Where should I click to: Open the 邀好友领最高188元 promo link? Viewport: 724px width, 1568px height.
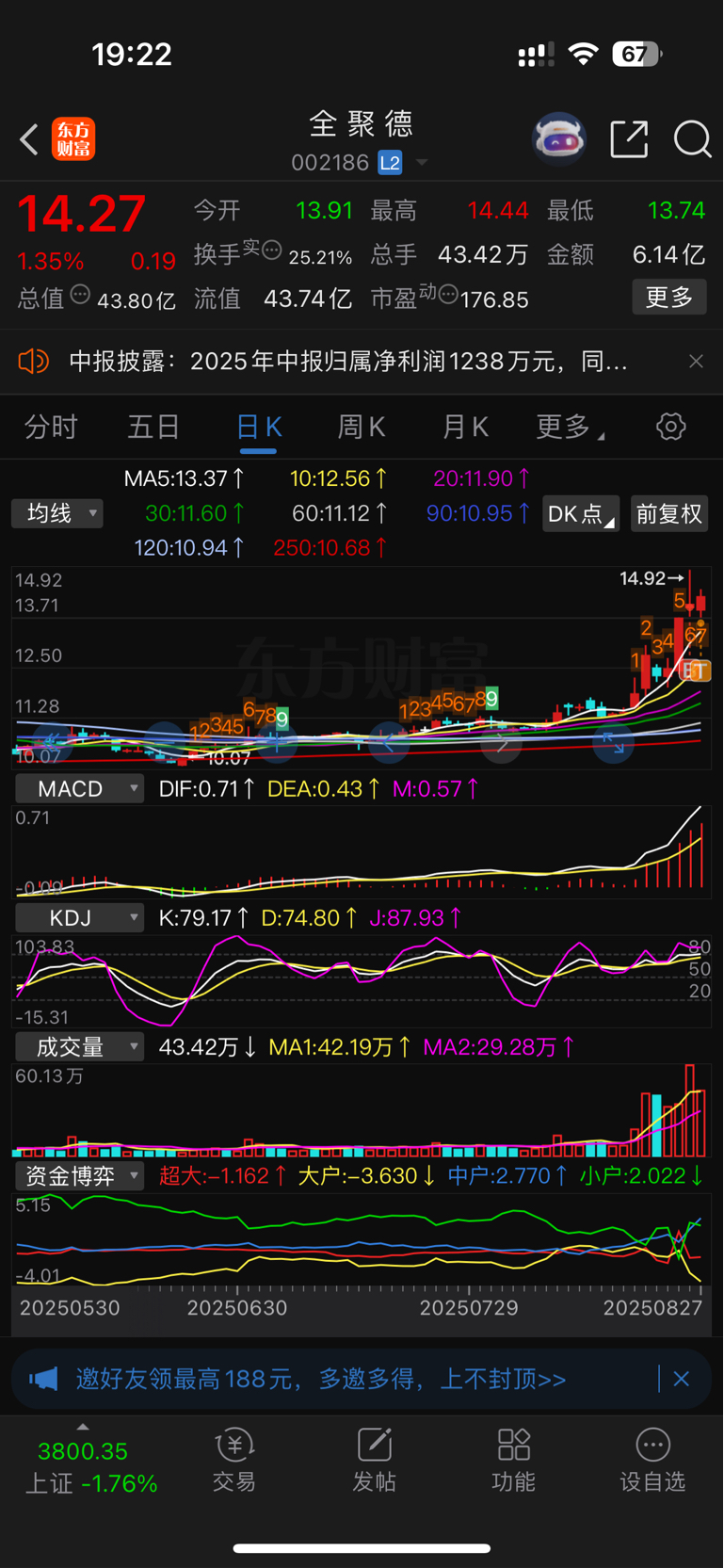(321, 1380)
